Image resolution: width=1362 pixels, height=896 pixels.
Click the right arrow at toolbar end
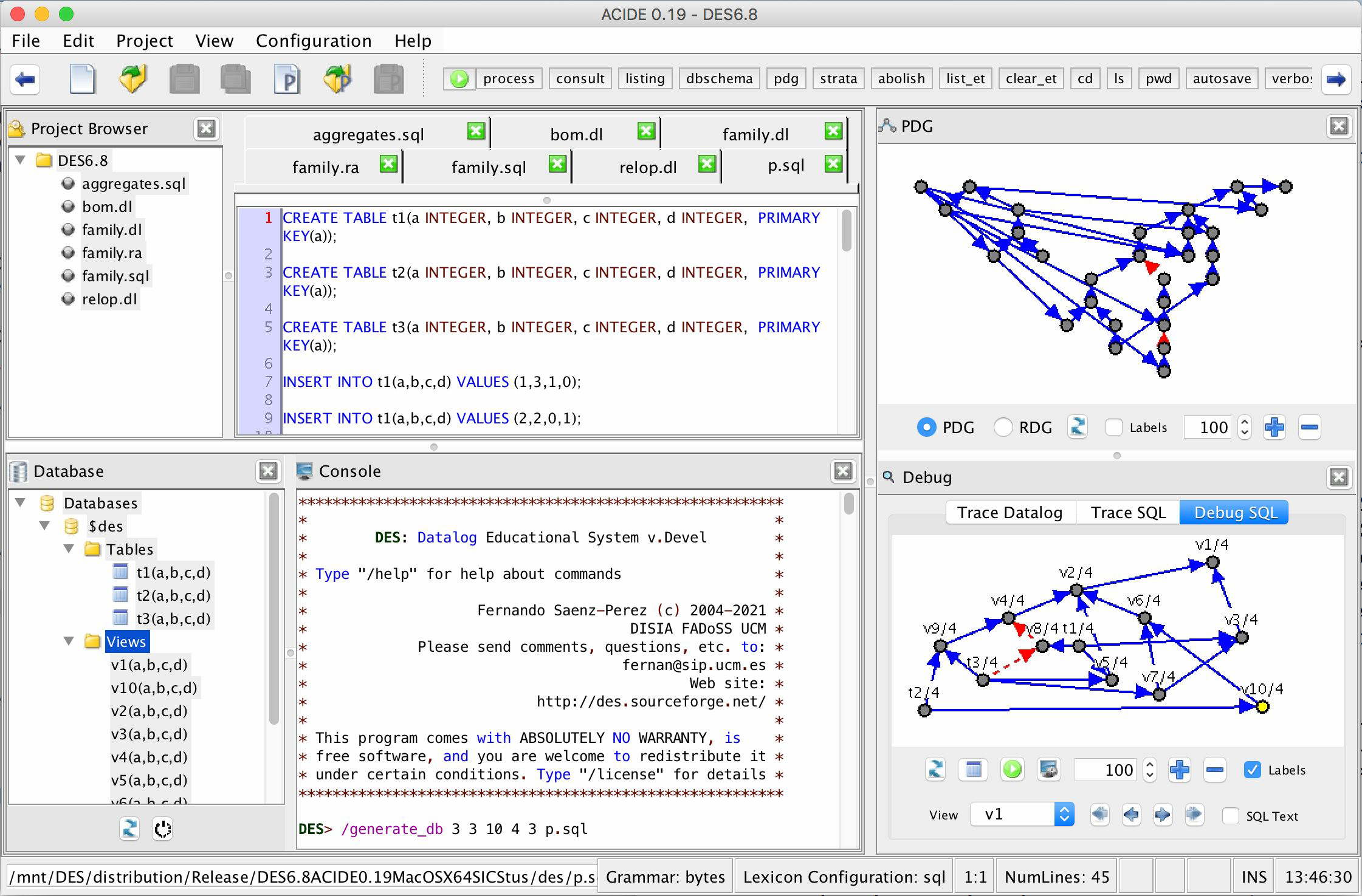pos(1336,80)
